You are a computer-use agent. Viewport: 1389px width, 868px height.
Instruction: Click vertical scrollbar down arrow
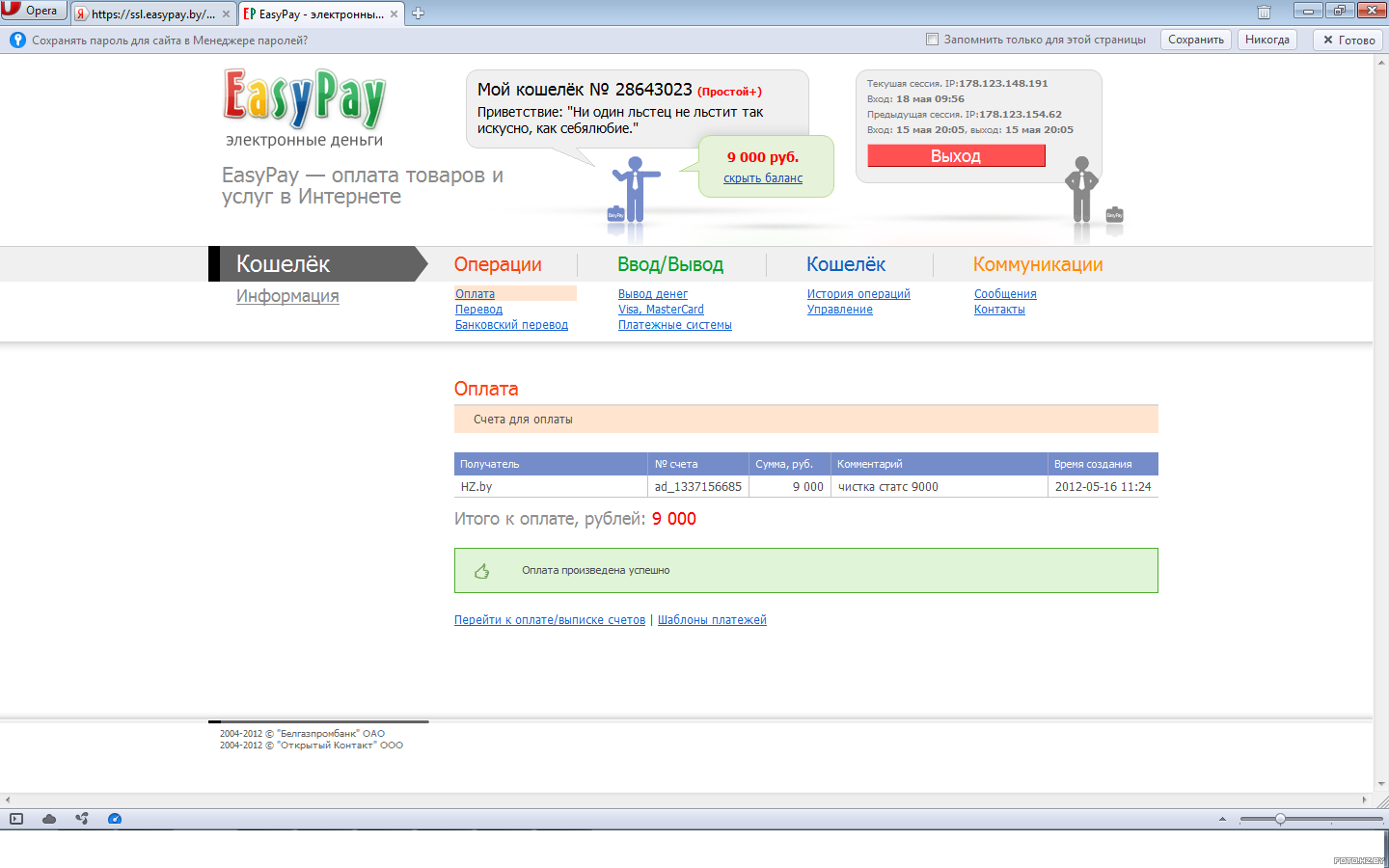pyautogui.click(x=1381, y=784)
